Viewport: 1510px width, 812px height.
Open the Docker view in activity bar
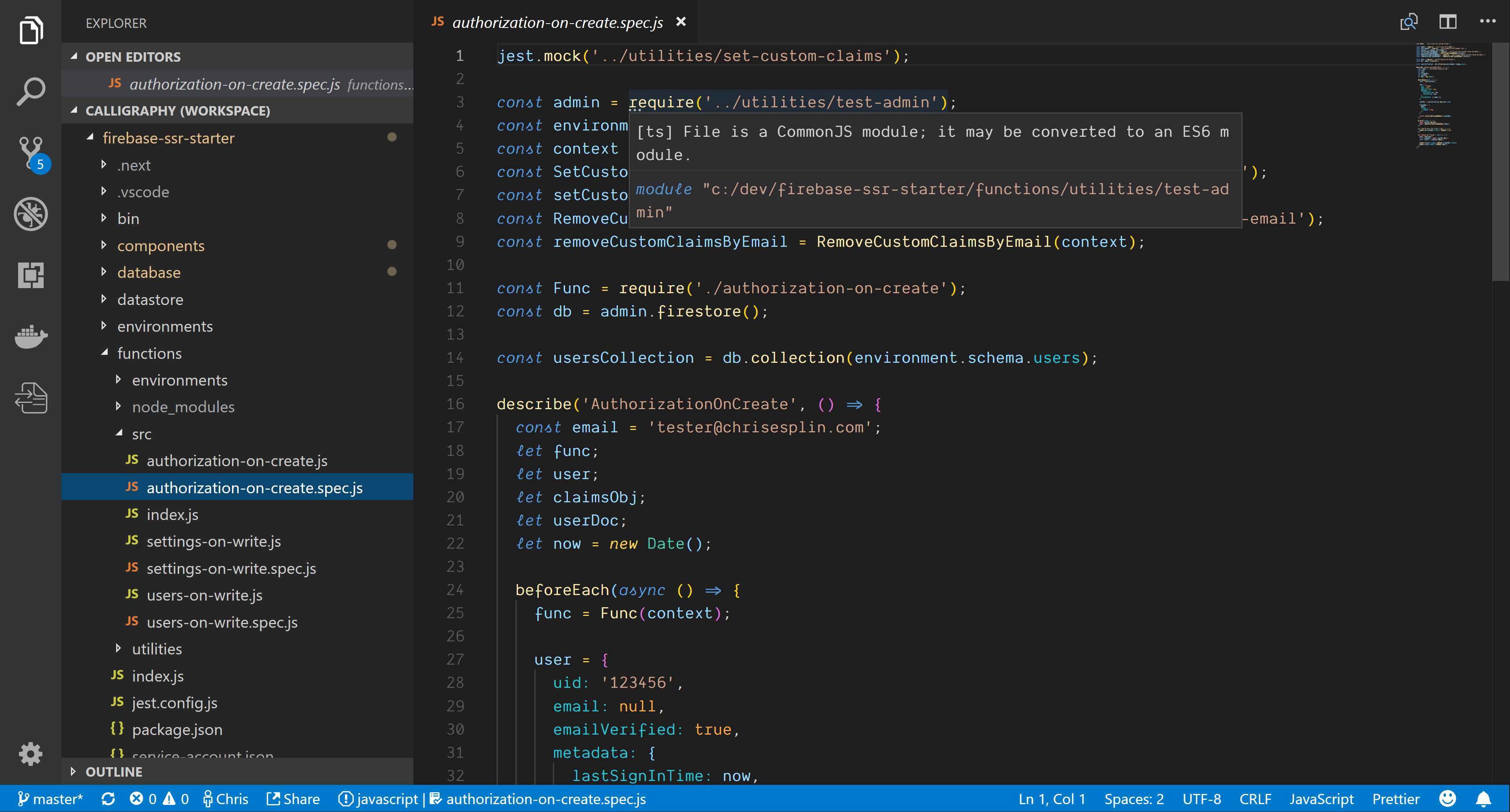(31, 336)
